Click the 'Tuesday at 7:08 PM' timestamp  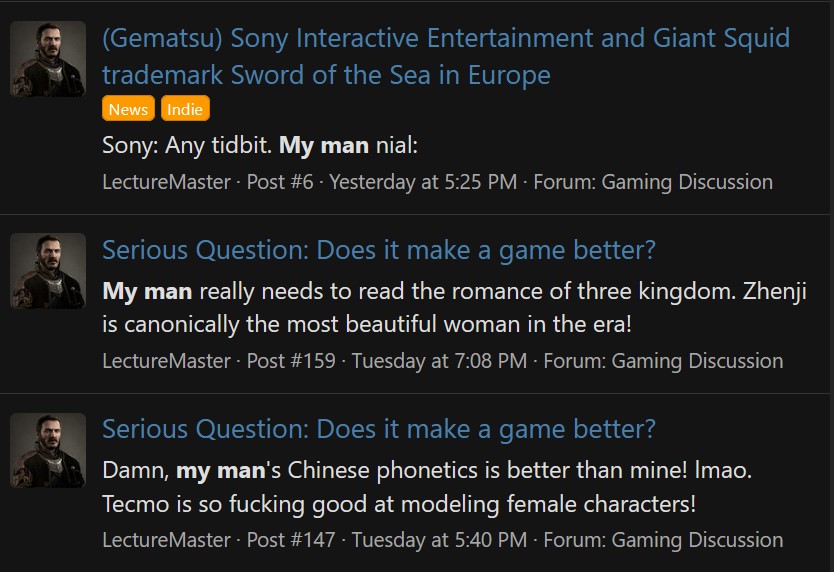click(x=439, y=361)
